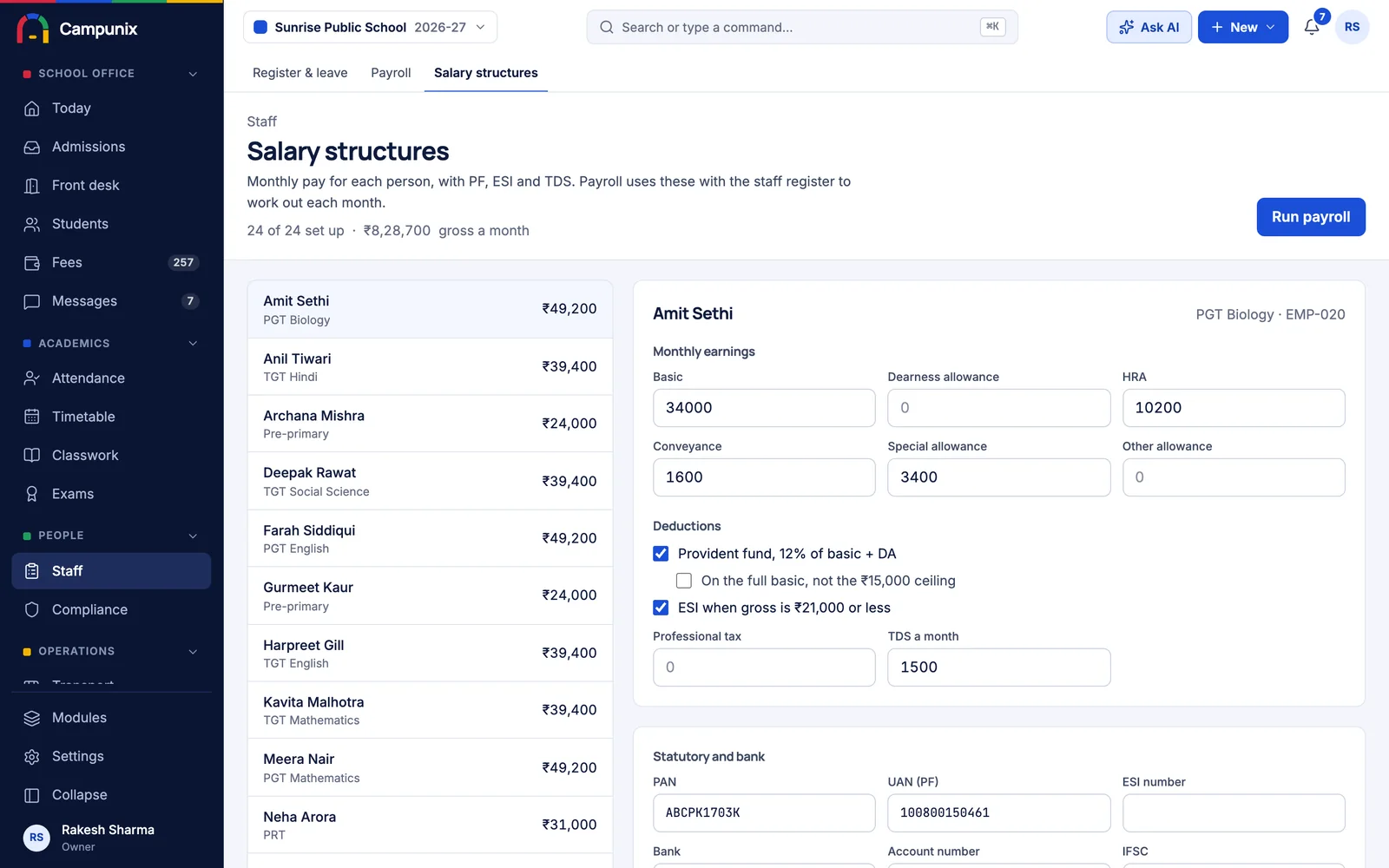Image resolution: width=1389 pixels, height=868 pixels.
Task: Open Classwork book icon
Action: point(32,456)
